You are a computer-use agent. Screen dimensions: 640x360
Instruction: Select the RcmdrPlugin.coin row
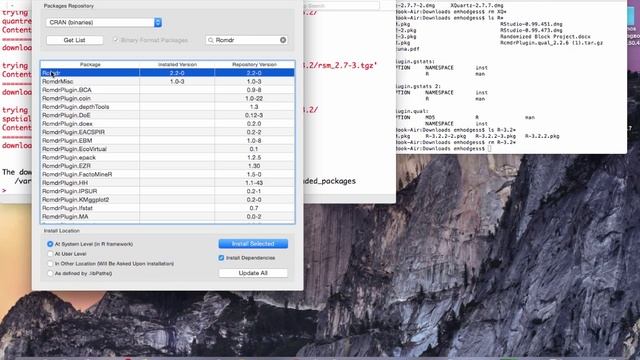(167, 98)
